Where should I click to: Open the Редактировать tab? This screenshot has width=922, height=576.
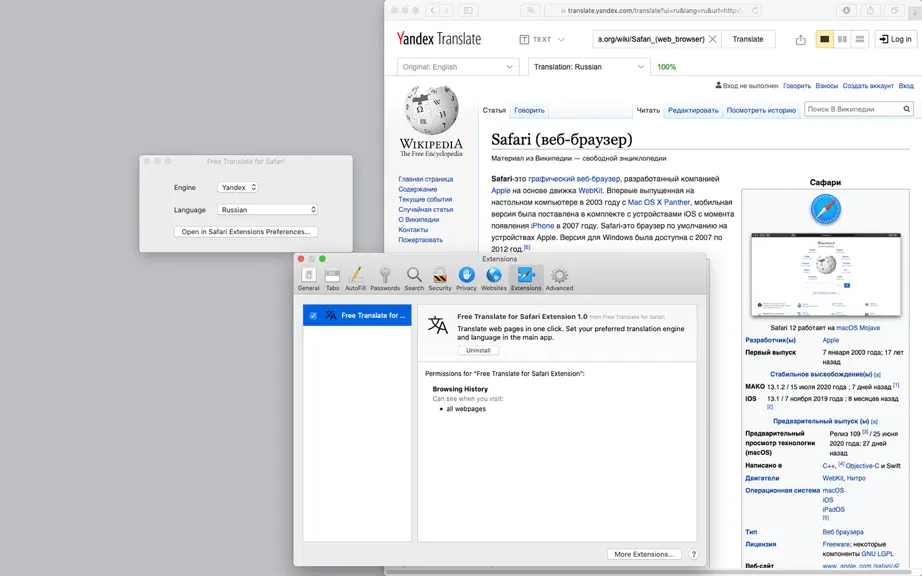pyautogui.click(x=693, y=110)
